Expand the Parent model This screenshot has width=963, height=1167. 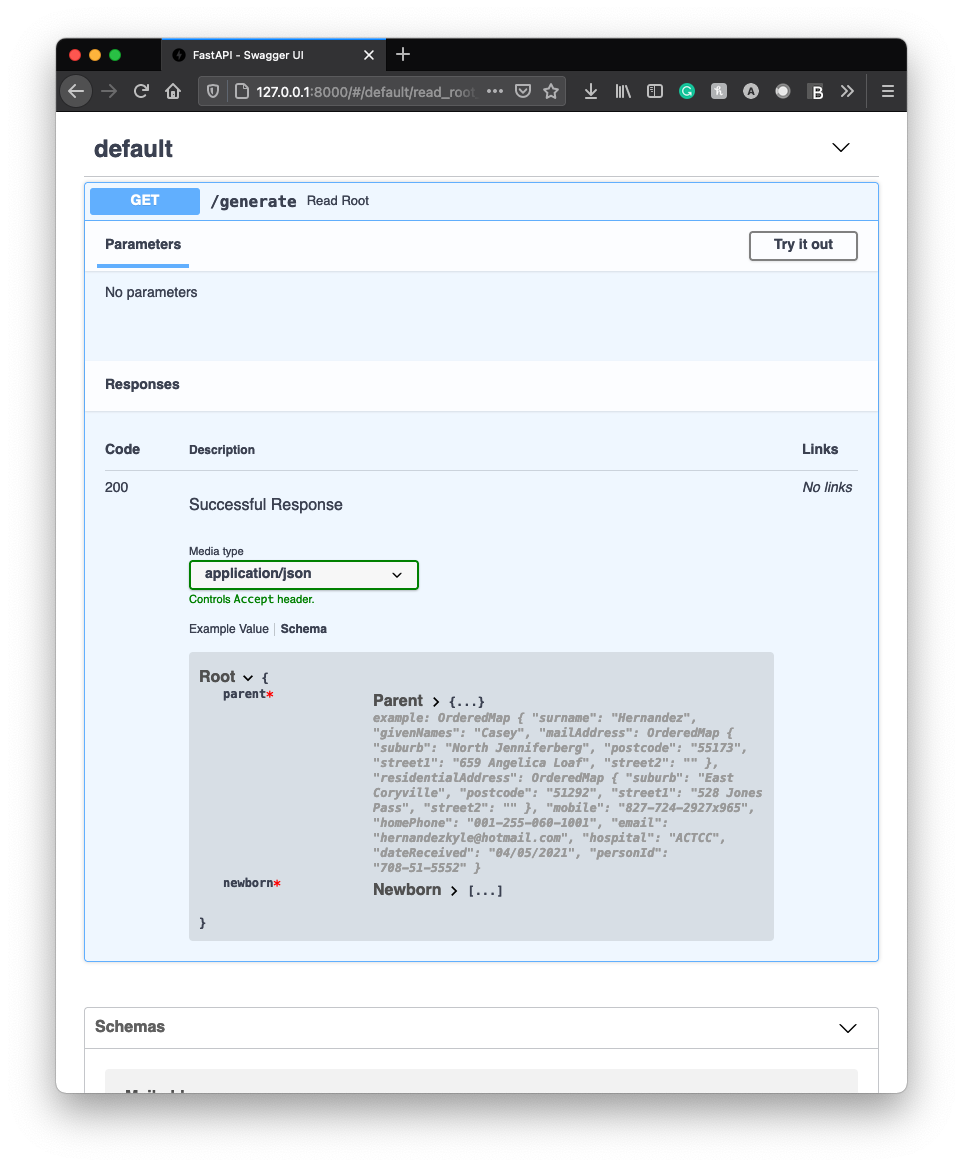pos(436,701)
